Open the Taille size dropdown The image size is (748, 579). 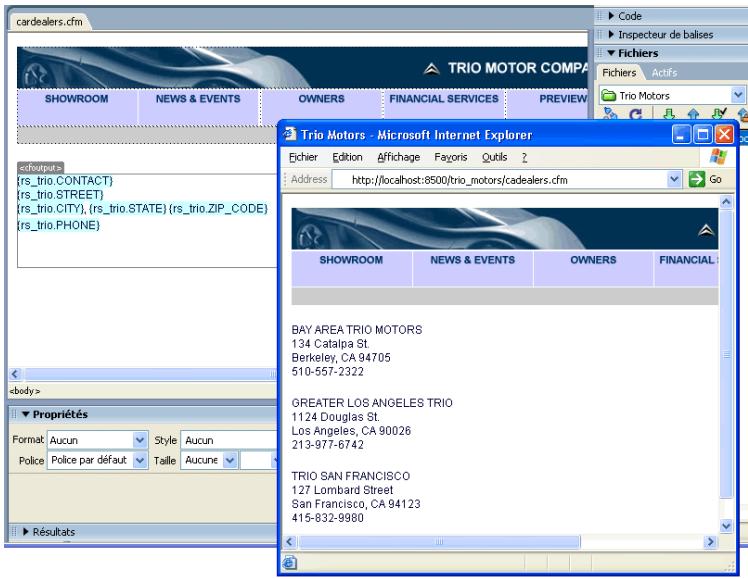point(230,460)
